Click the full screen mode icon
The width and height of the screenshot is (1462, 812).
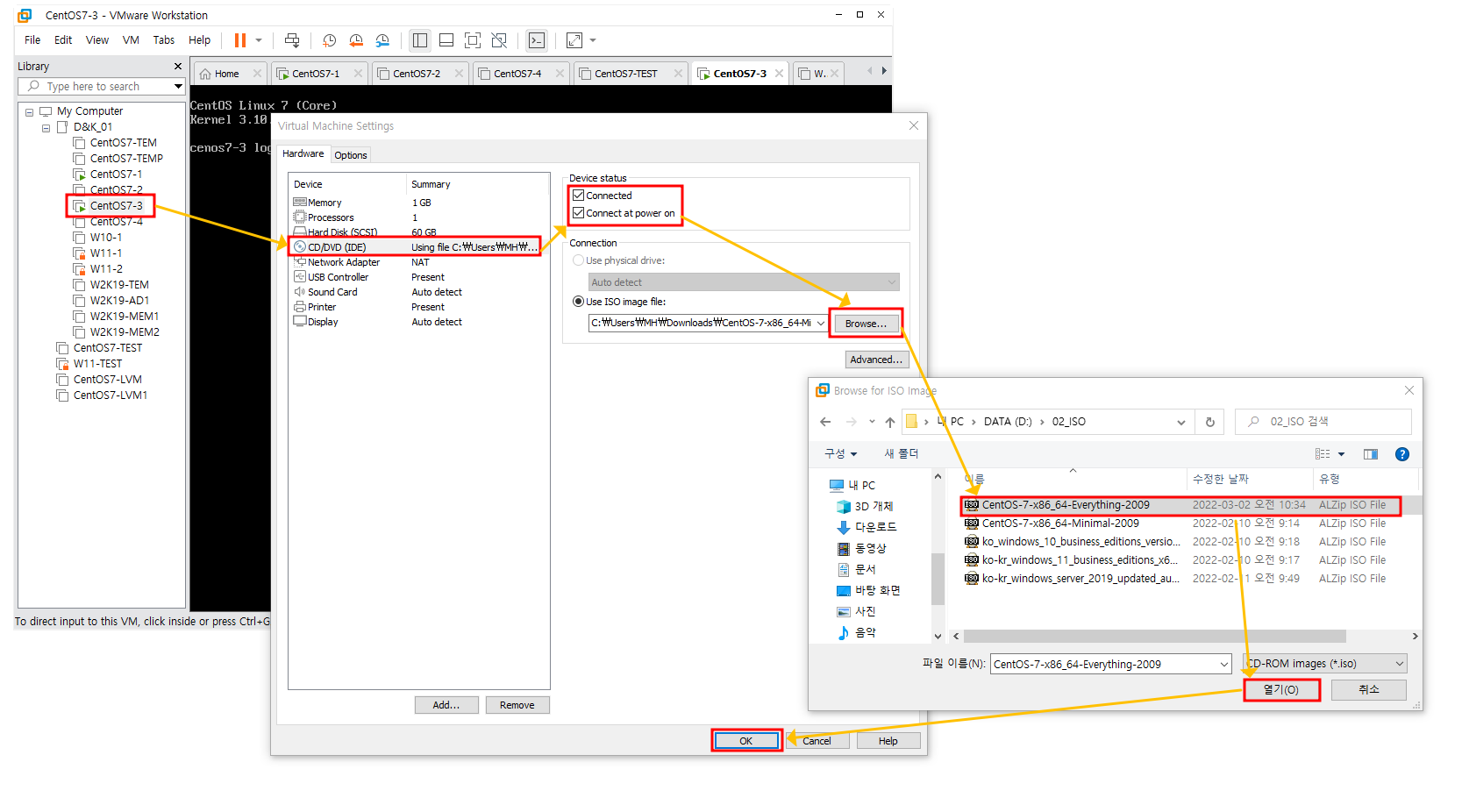click(473, 40)
